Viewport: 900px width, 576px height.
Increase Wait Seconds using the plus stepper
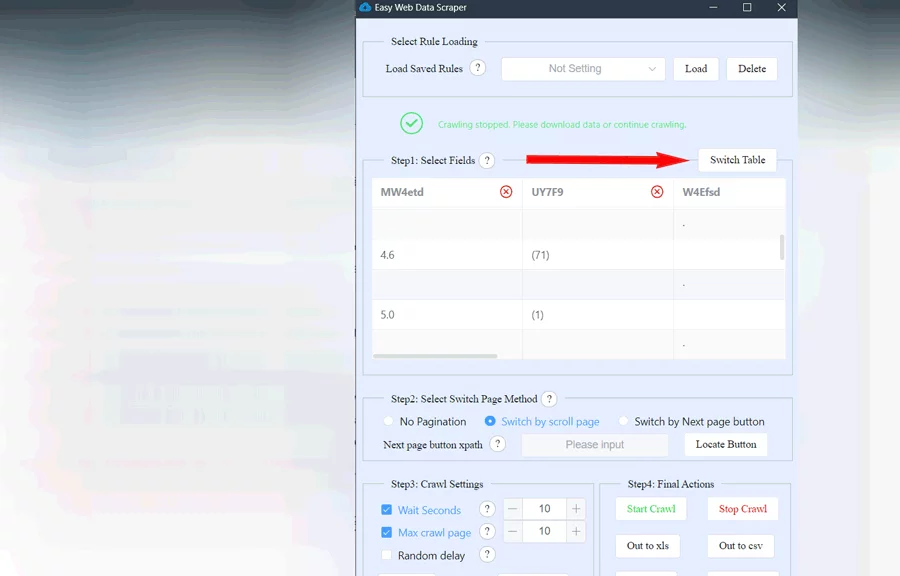tap(576, 509)
